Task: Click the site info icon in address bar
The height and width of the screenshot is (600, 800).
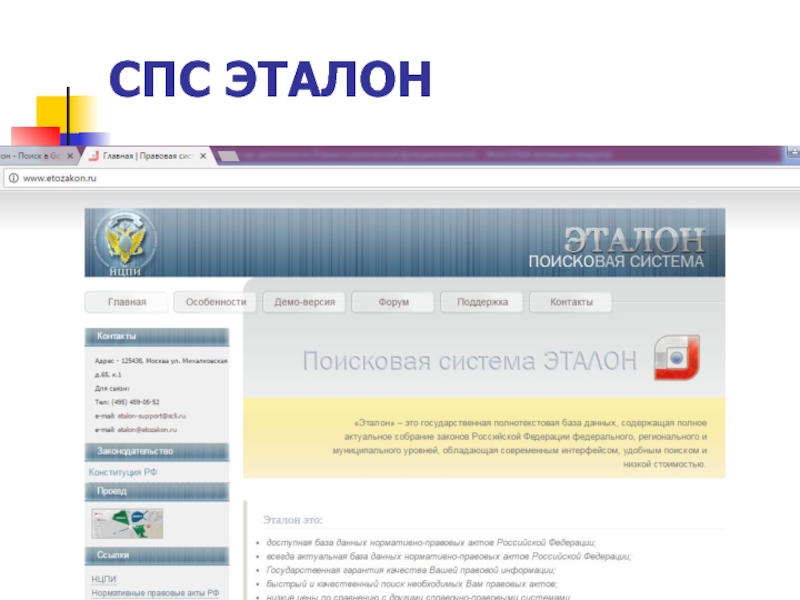Action: (14, 178)
